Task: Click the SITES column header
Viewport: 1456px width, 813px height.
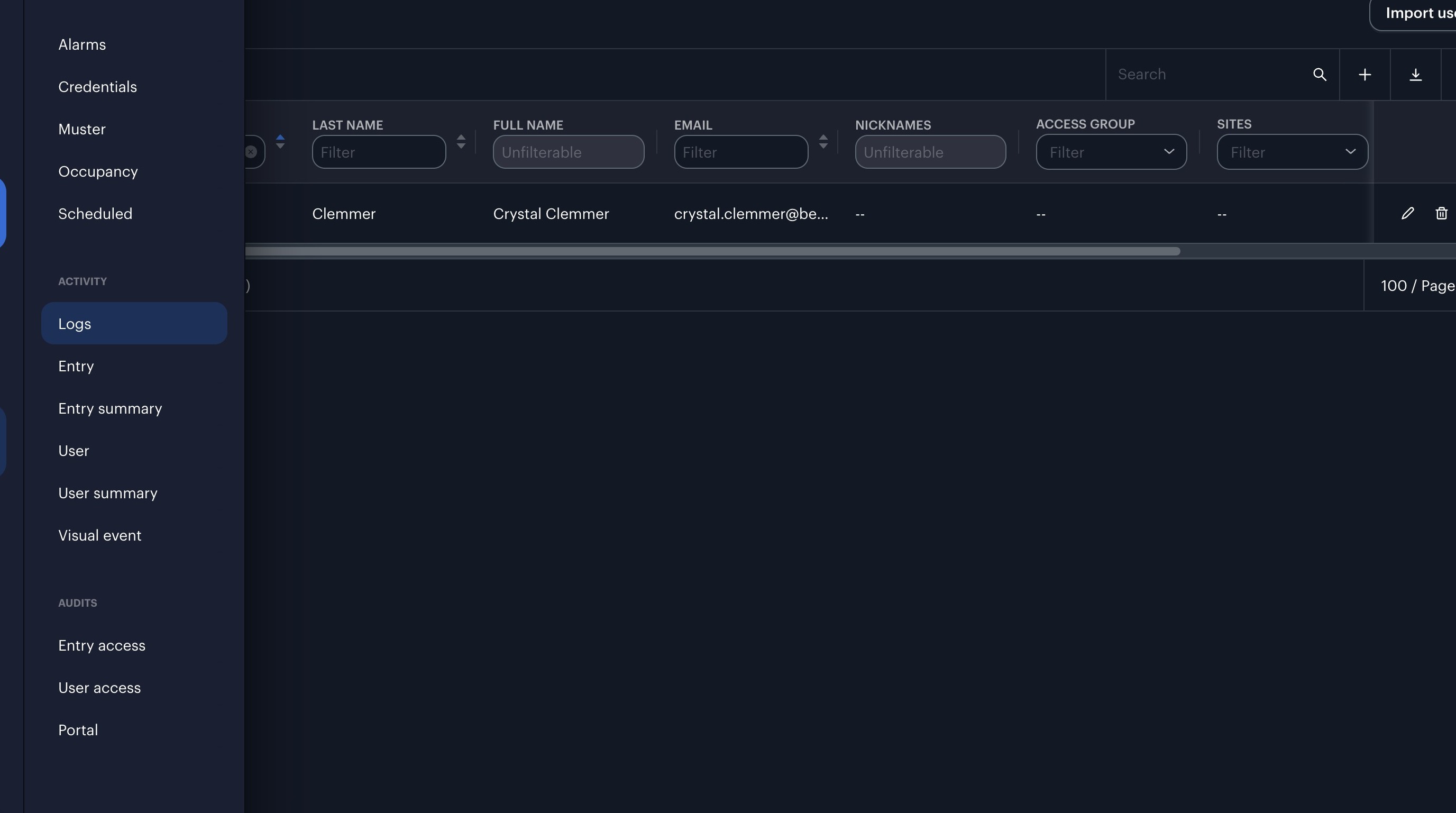Action: [x=1234, y=124]
